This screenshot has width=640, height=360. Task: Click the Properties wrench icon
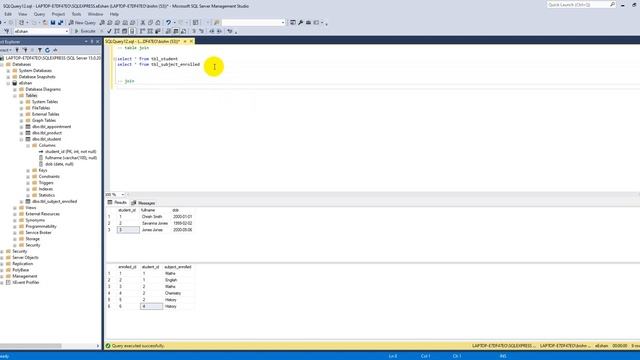(x=300, y=22)
